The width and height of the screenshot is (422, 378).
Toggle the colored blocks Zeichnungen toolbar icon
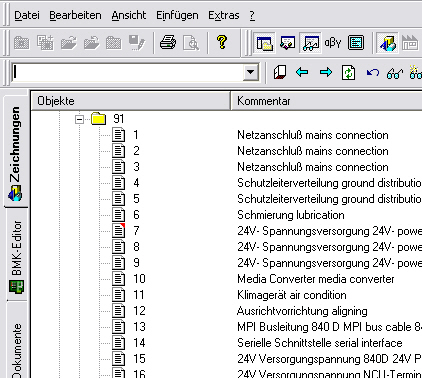tap(387, 43)
